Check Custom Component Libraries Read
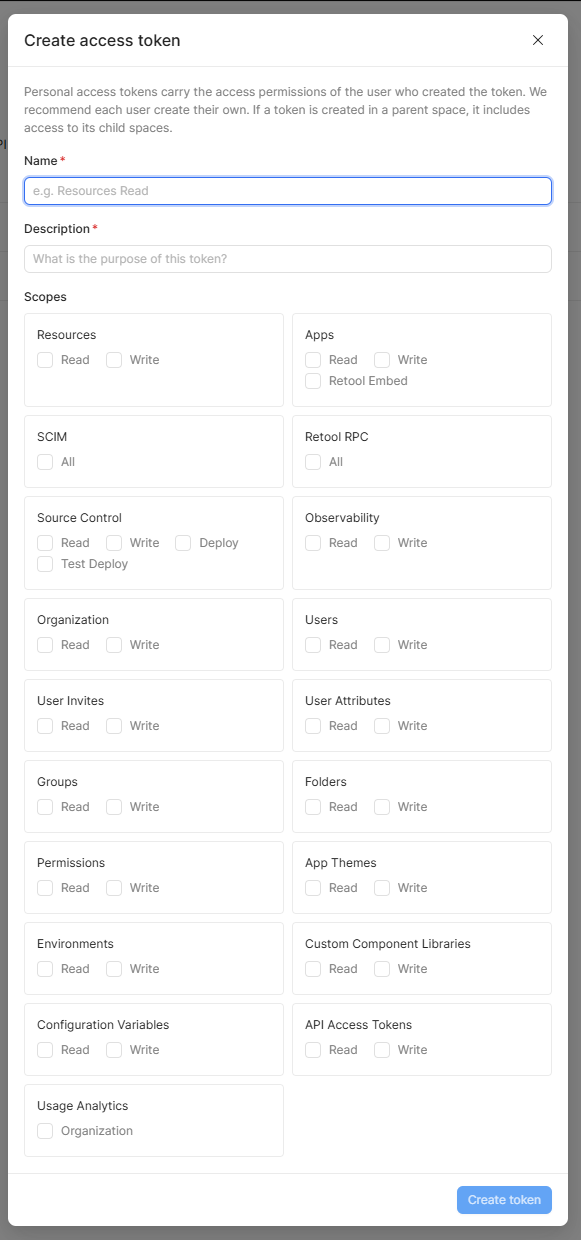 click(313, 969)
